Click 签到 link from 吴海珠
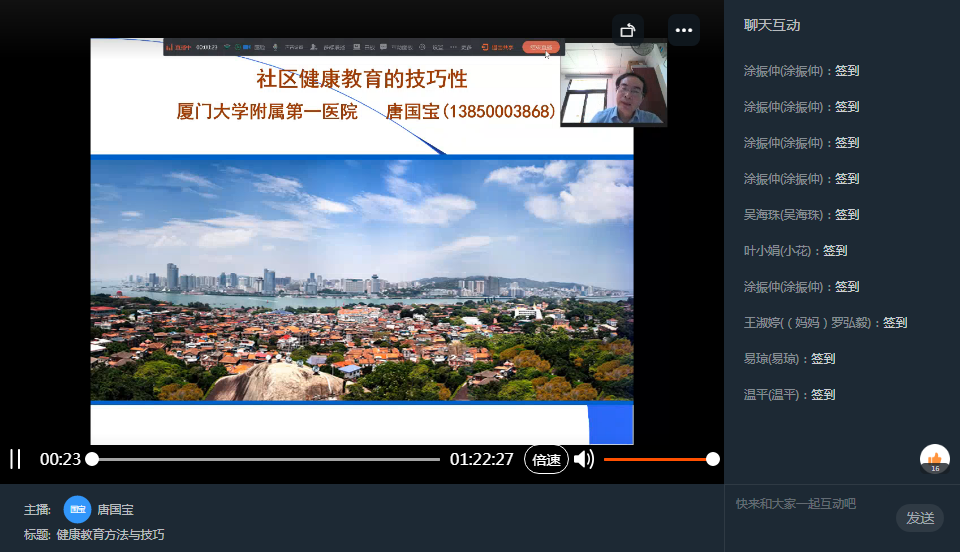This screenshot has height=552, width=960. (x=847, y=215)
